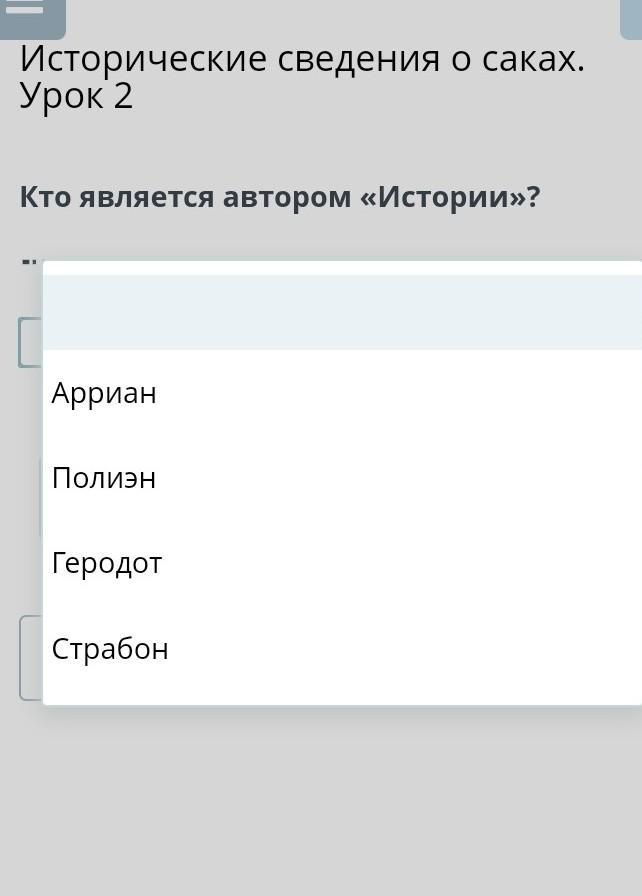This screenshot has width=642, height=896.
Task: Click the question text about автором «Истории»
Action: point(280,197)
